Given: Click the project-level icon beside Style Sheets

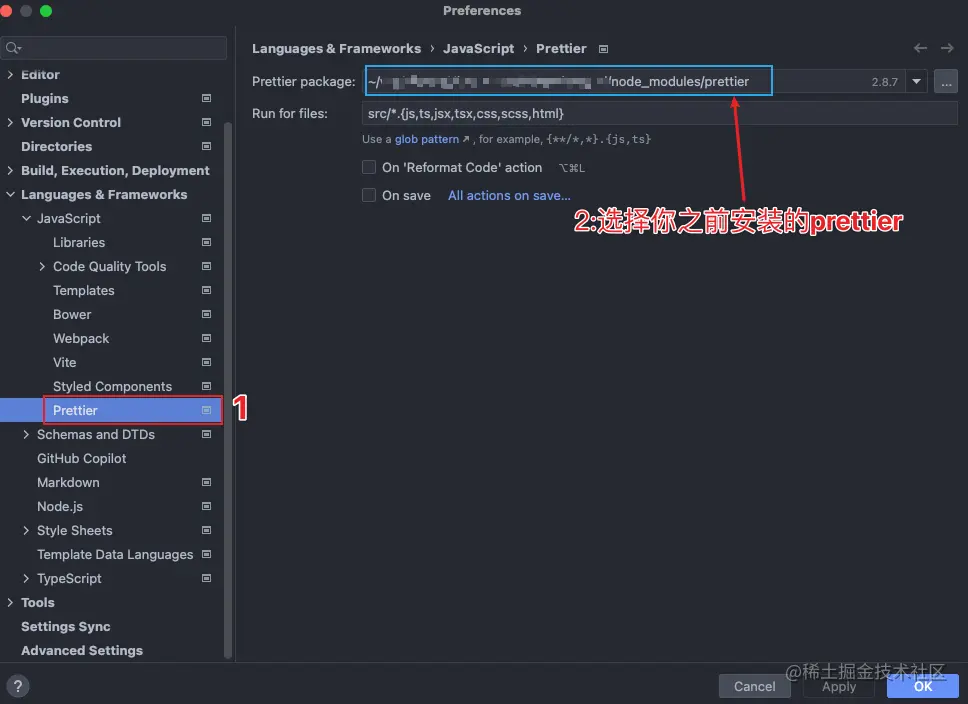Looking at the screenshot, I should tap(206, 530).
